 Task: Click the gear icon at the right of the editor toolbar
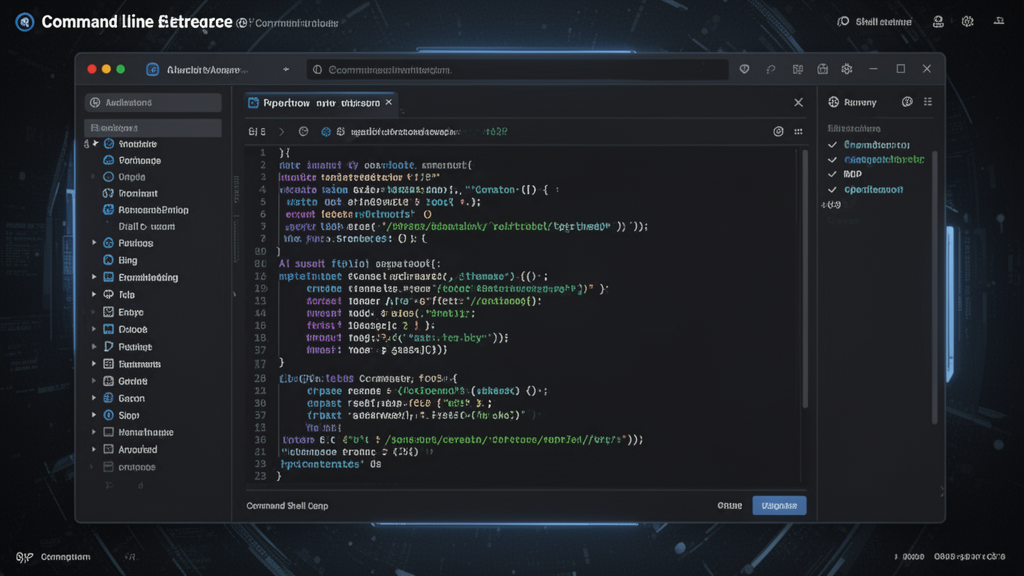777,131
